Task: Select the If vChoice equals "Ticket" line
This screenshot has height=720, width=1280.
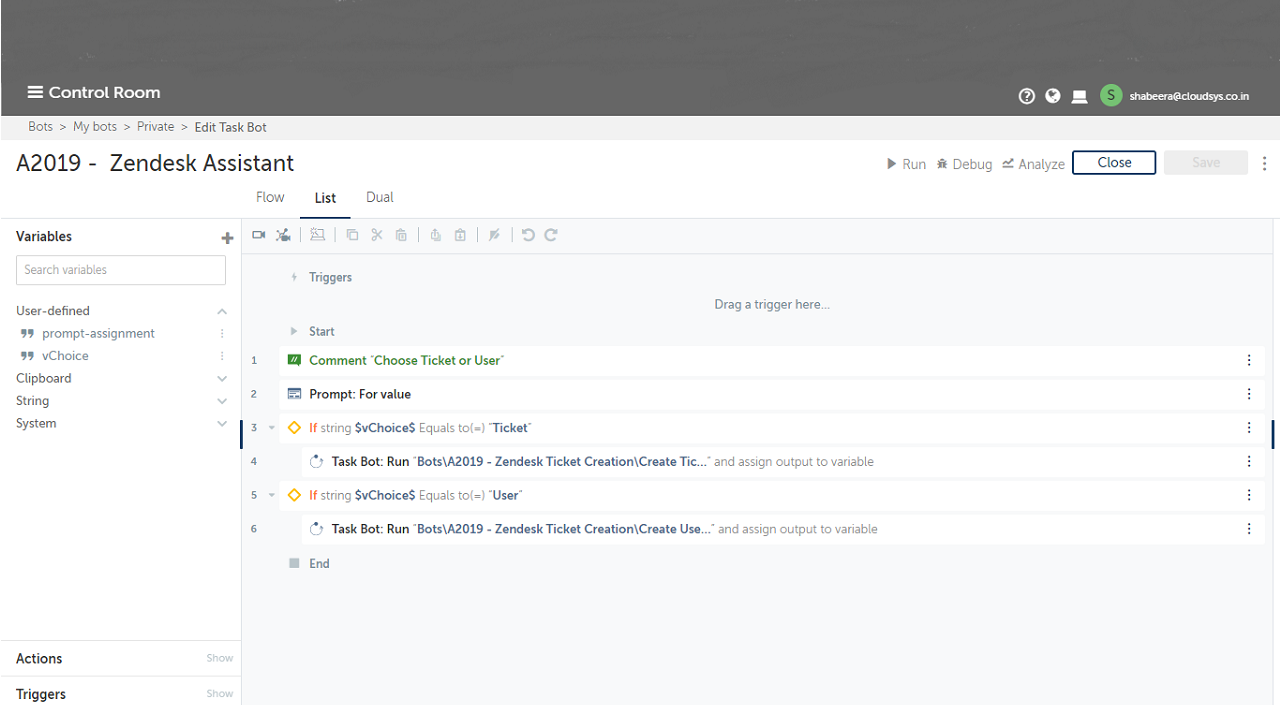Action: pyautogui.click(x=772, y=428)
